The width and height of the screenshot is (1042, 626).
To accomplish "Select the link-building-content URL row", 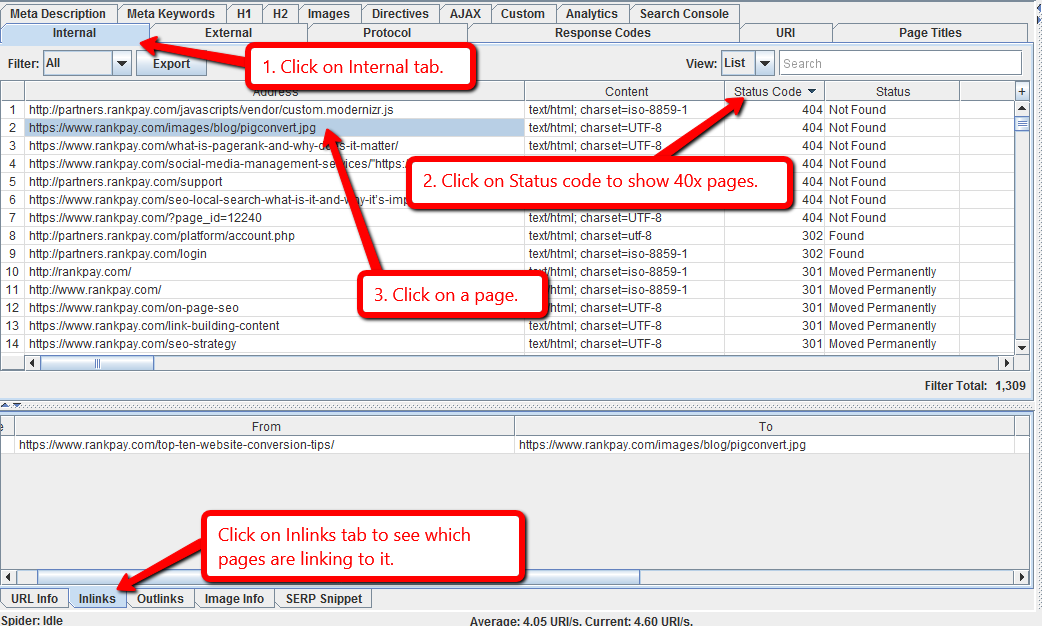I will (x=275, y=325).
